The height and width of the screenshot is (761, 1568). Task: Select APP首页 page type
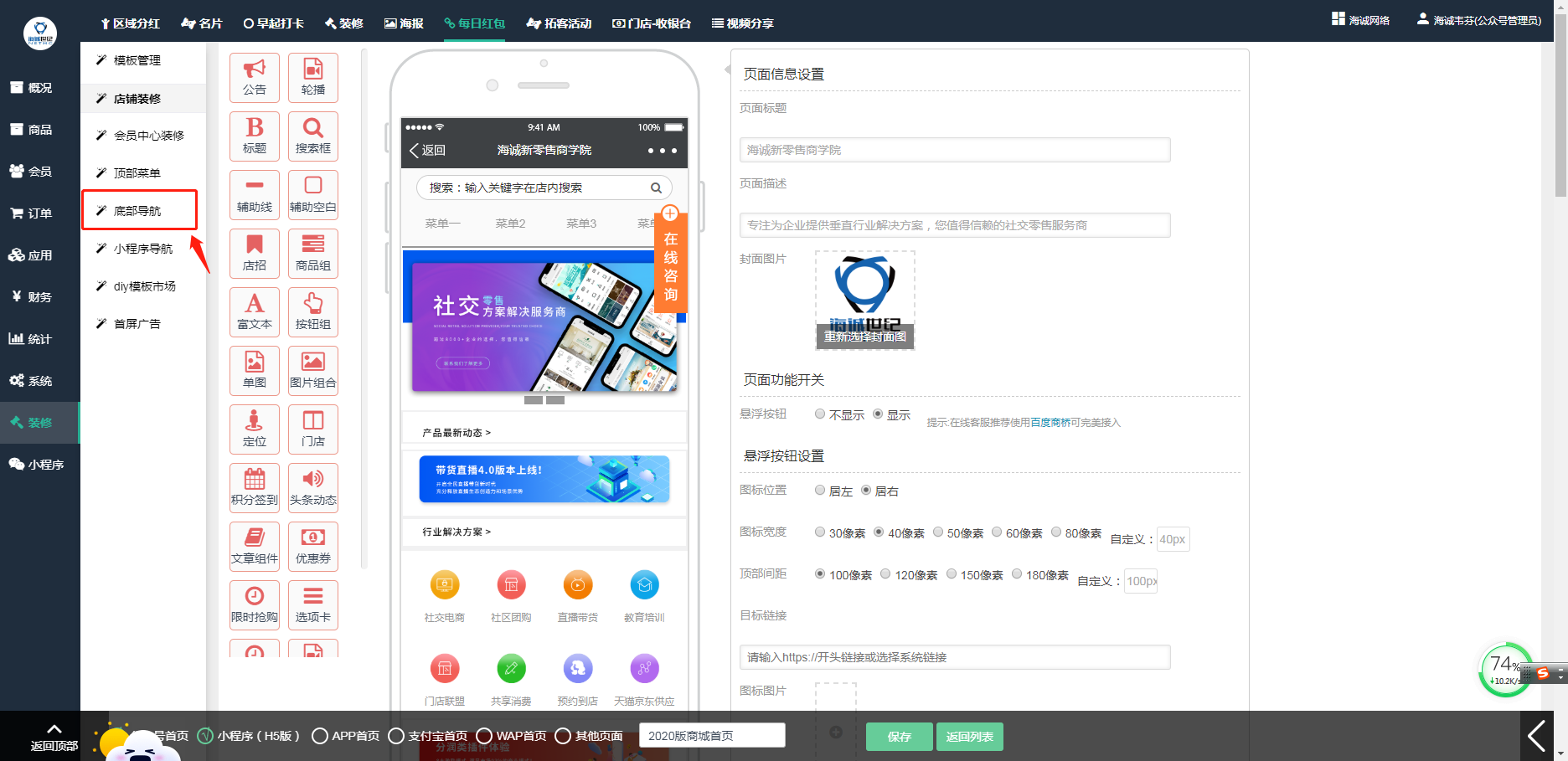319,736
